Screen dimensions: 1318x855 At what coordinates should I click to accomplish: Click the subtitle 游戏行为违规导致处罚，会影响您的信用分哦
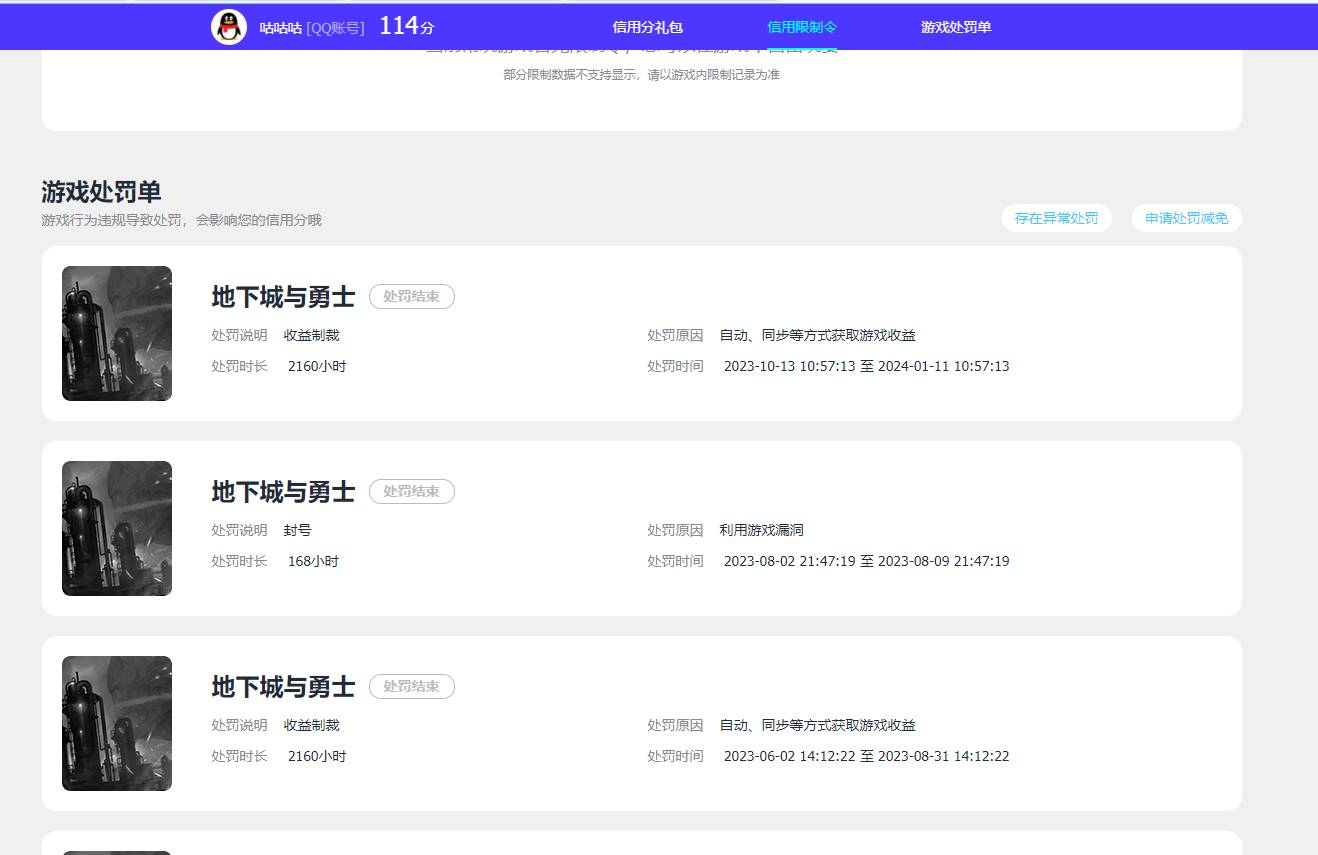tap(182, 220)
